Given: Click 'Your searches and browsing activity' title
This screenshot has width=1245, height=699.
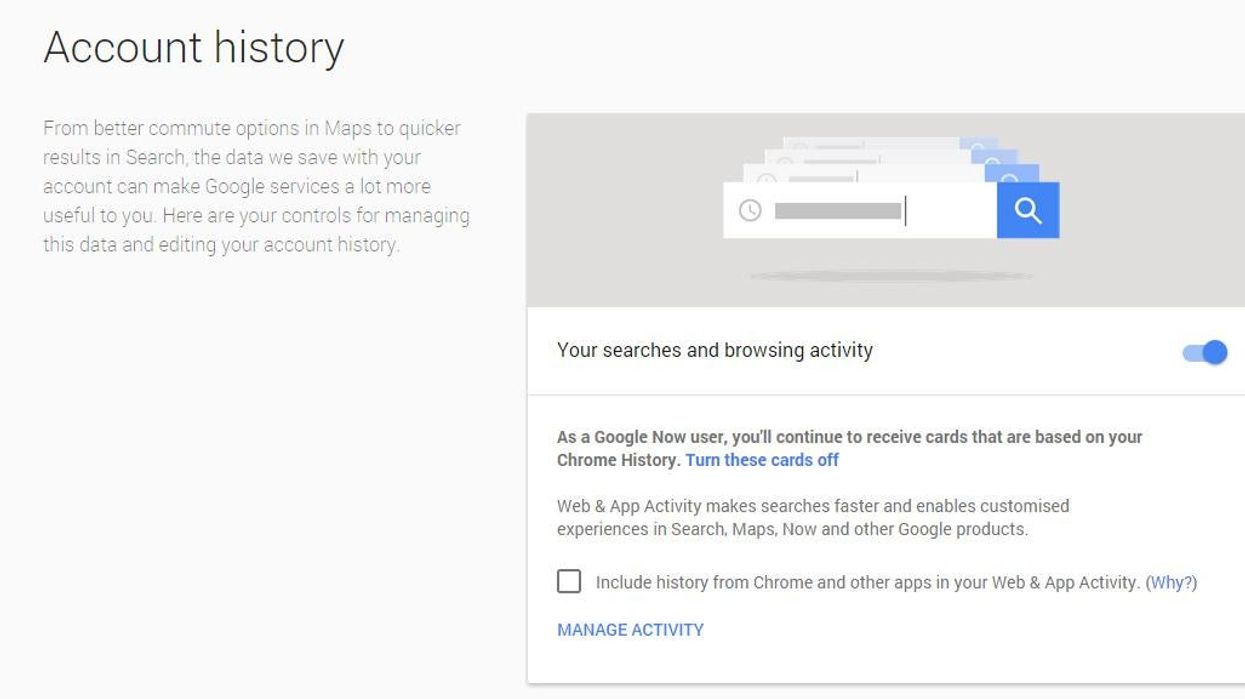Looking at the screenshot, I should pos(714,350).
